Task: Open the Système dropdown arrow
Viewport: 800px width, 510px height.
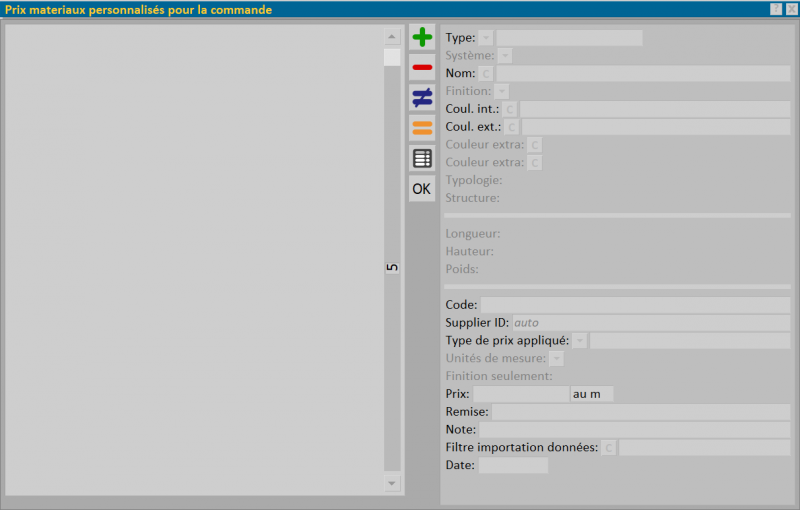Action: click(505, 56)
